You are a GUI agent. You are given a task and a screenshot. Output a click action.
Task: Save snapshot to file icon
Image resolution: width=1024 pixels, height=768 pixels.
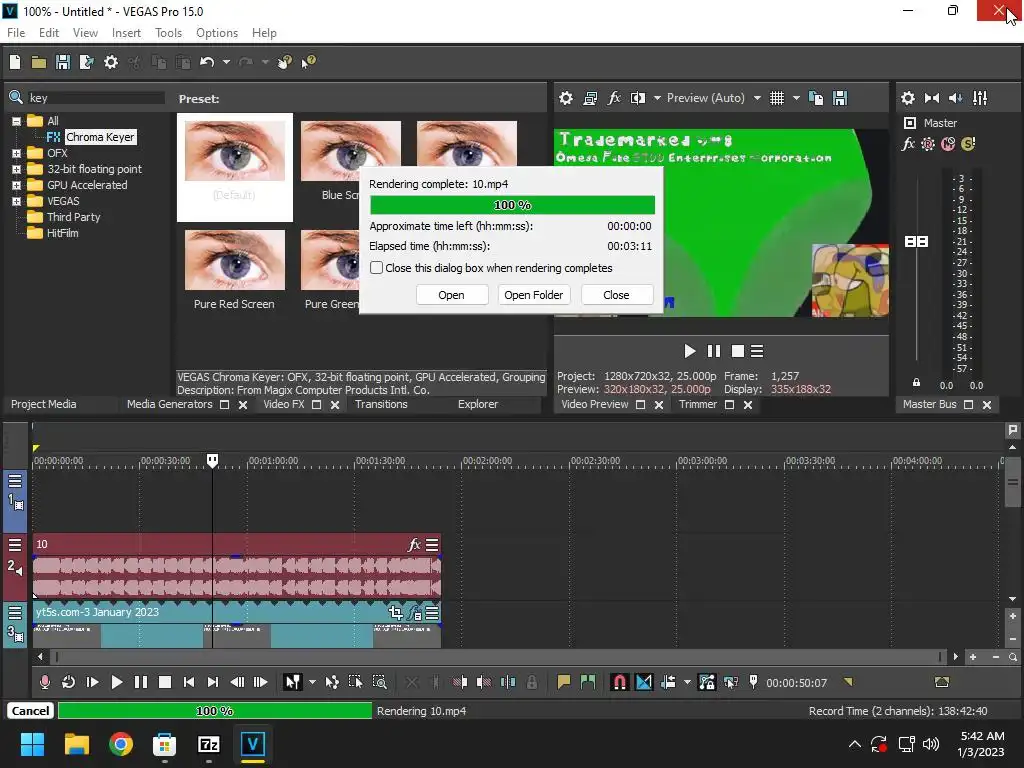pos(840,98)
